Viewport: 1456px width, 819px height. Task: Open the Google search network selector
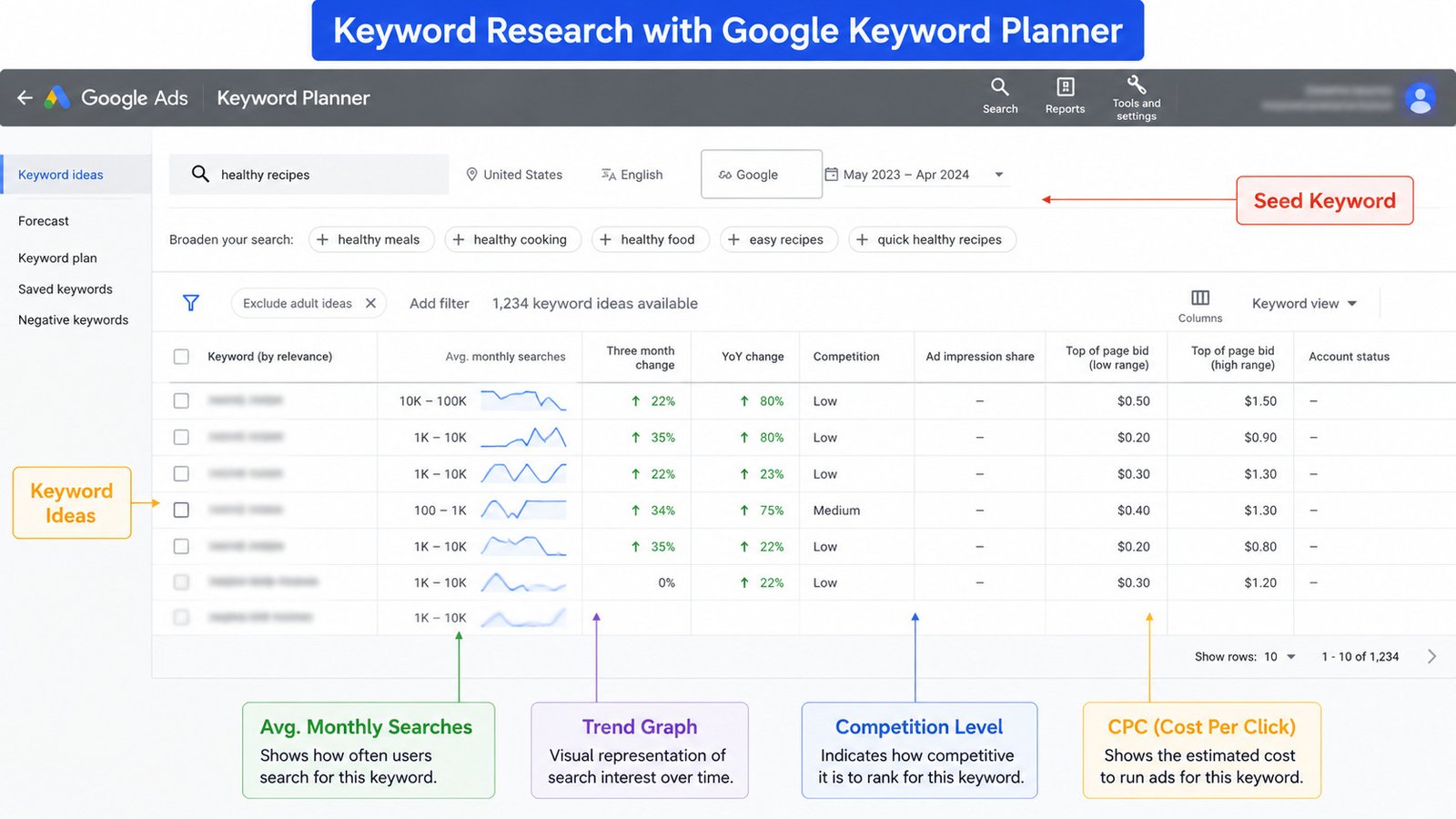[x=761, y=174]
